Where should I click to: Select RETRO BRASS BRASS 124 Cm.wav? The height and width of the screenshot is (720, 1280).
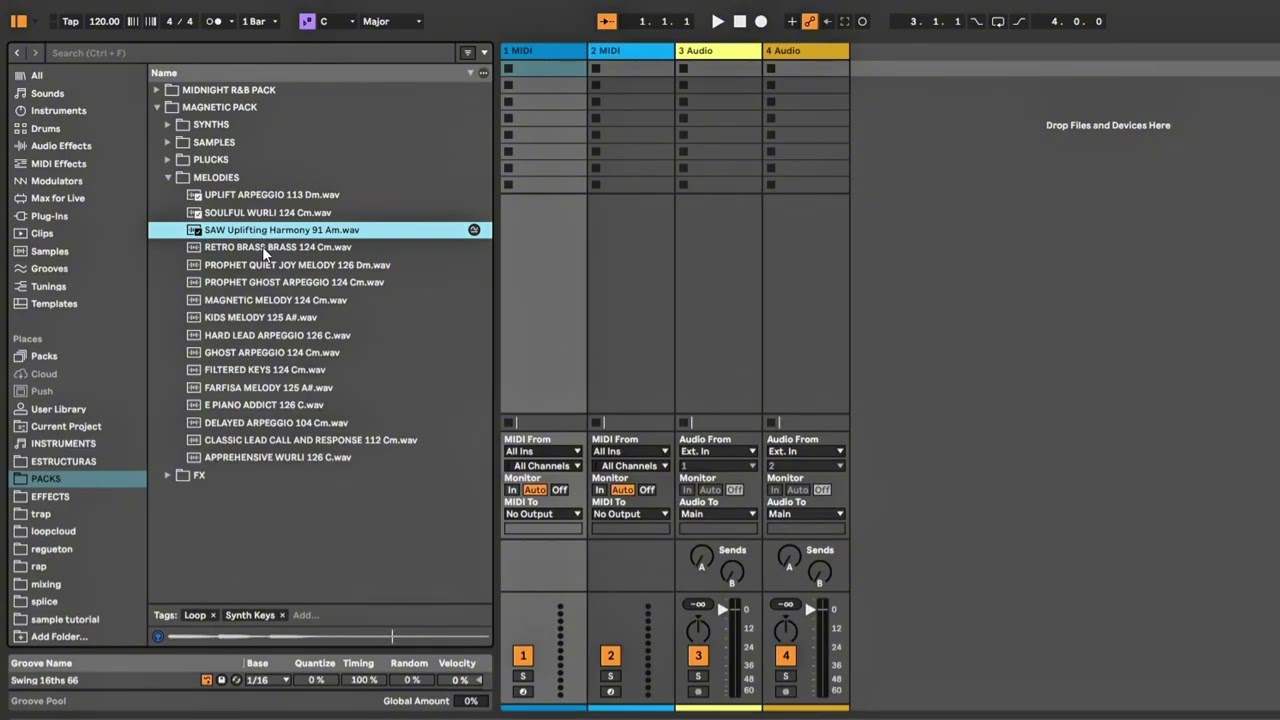278,247
